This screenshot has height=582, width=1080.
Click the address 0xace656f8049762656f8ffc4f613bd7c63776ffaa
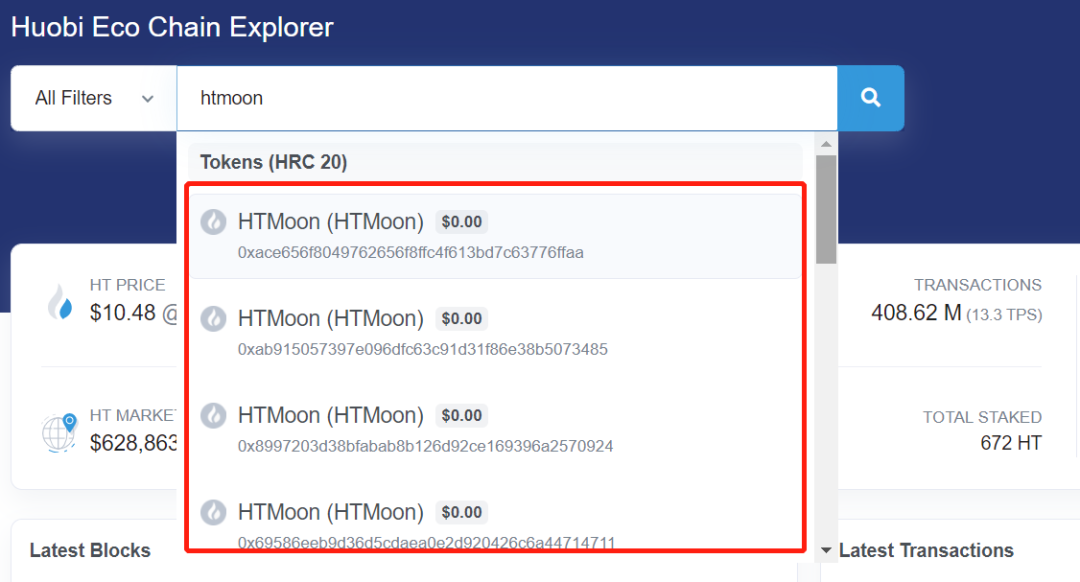coord(411,253)
